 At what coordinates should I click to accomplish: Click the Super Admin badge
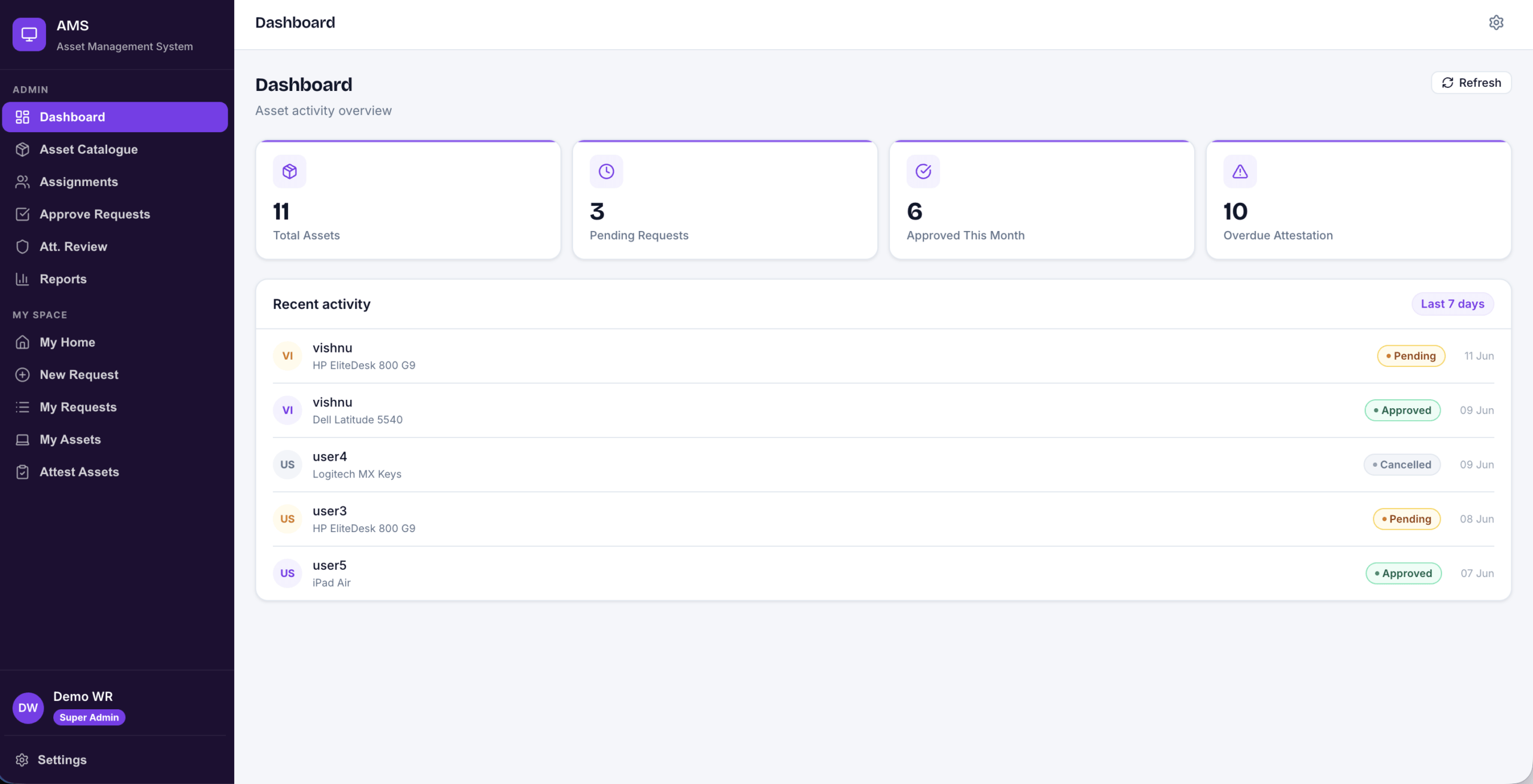(89, 718)
